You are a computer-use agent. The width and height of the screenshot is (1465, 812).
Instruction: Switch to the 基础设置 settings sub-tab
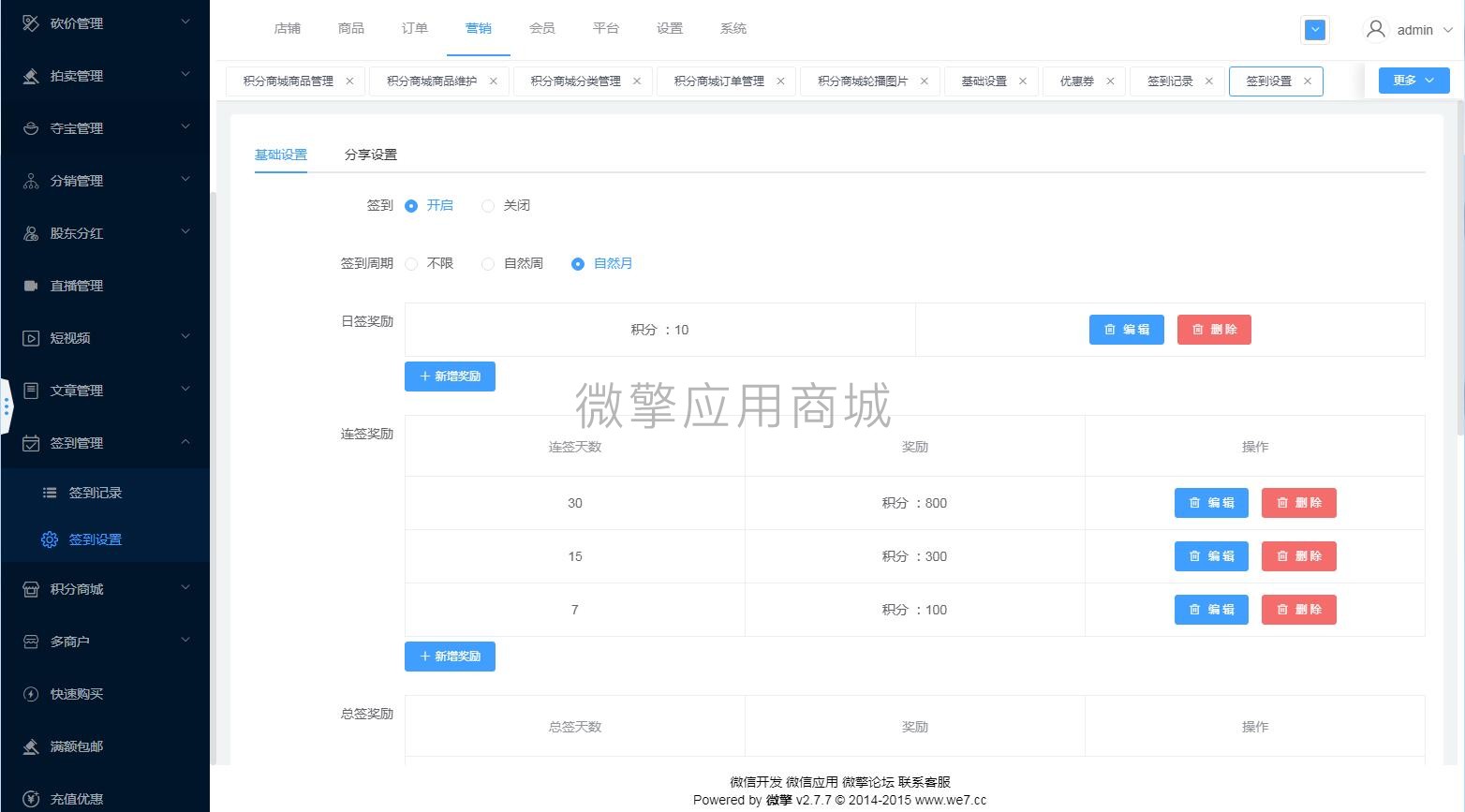281,155
